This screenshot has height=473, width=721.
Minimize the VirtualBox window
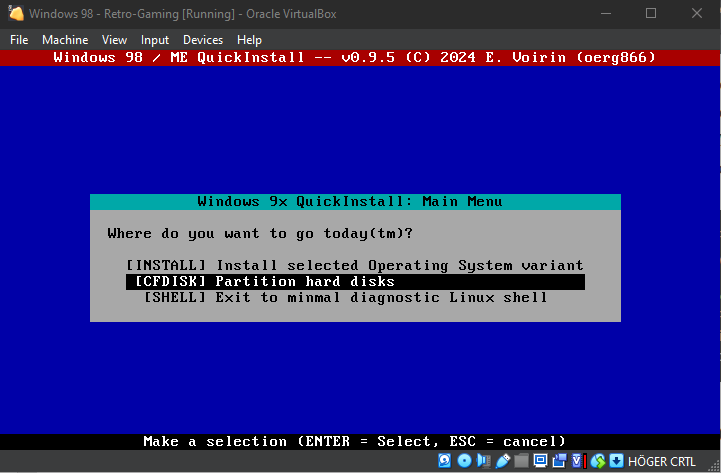pos(606,13)
